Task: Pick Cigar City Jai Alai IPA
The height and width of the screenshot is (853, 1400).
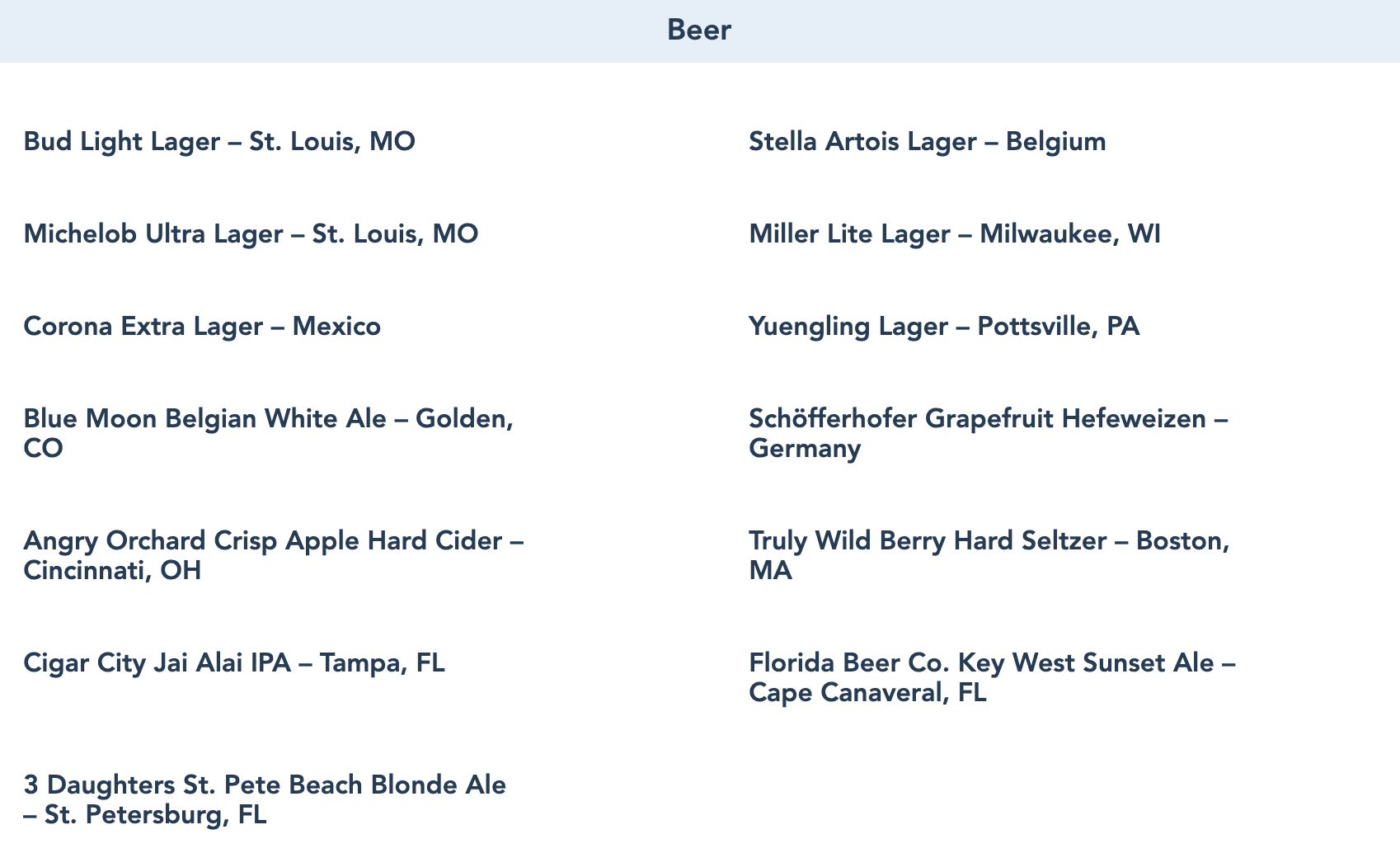Action: pos(234,663)
